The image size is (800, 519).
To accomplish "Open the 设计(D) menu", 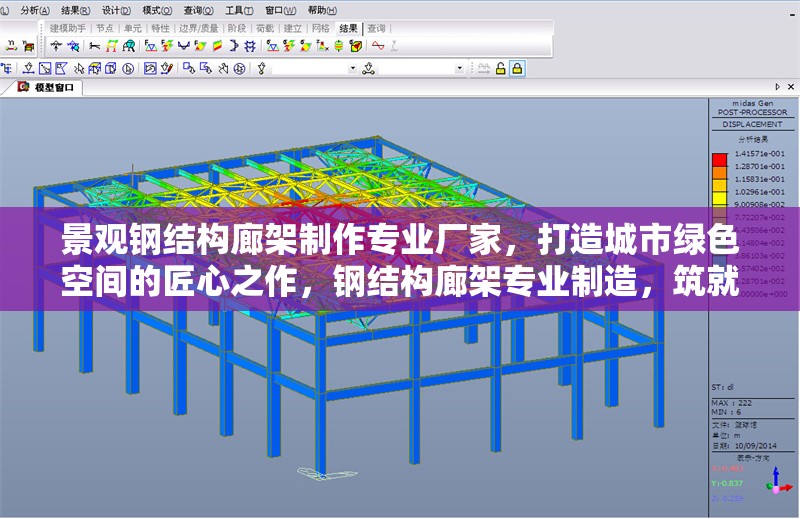I will pos(116,10).
